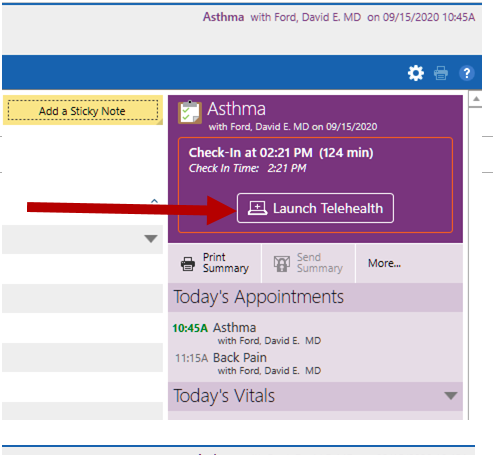This screenshot has width=493, height=455.
Task: Add a Sticky Note
Action: (83, 110)
